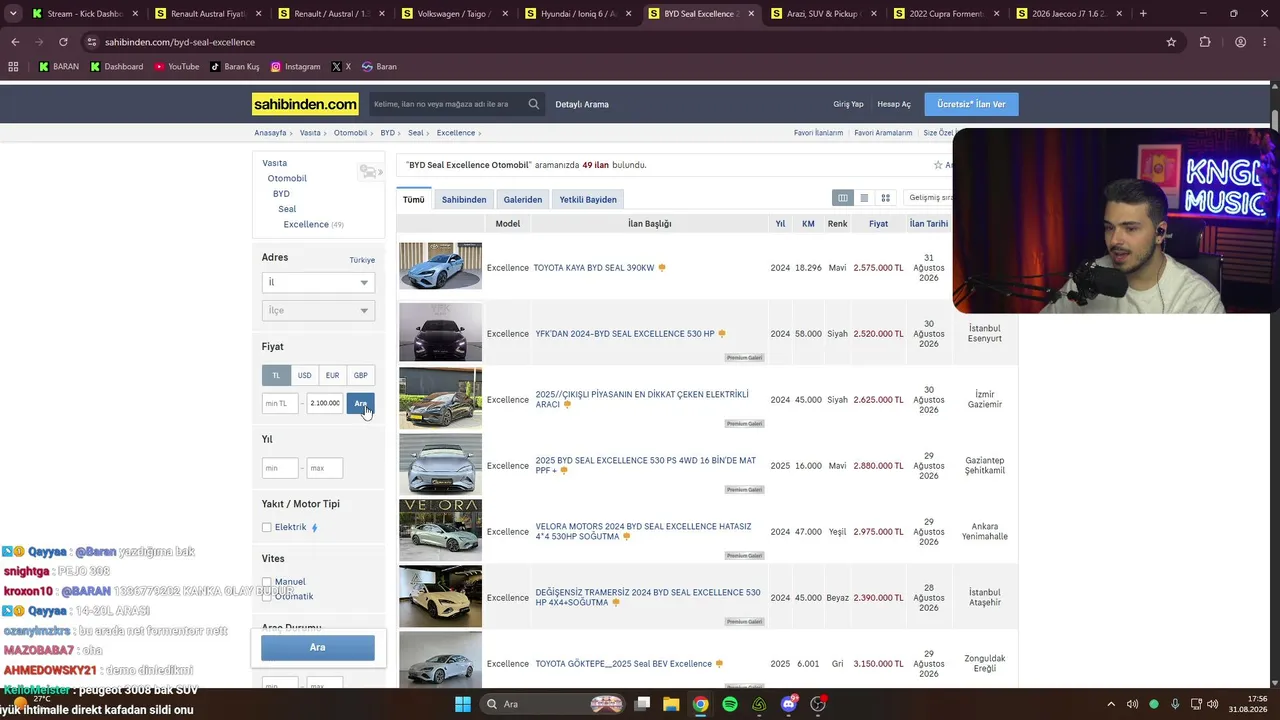Click the small Ara button beside price fields
The width and height of the screenshot is (1280, 720).
coord(360,403)
